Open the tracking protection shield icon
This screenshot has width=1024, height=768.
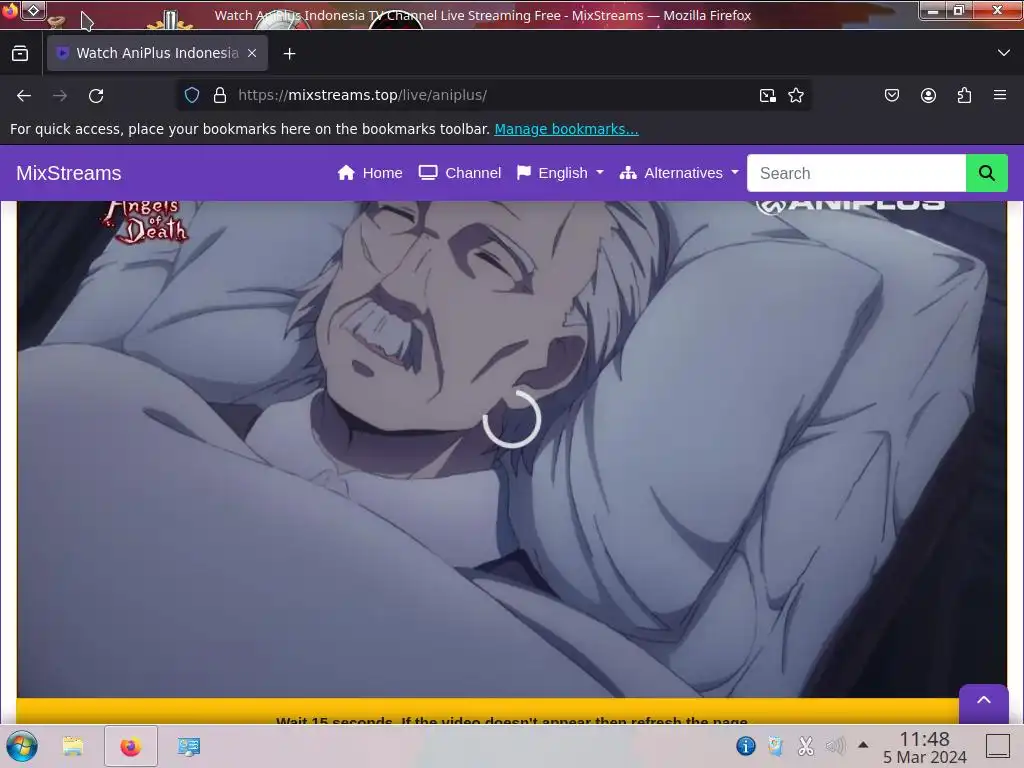[x=191, y=95]
